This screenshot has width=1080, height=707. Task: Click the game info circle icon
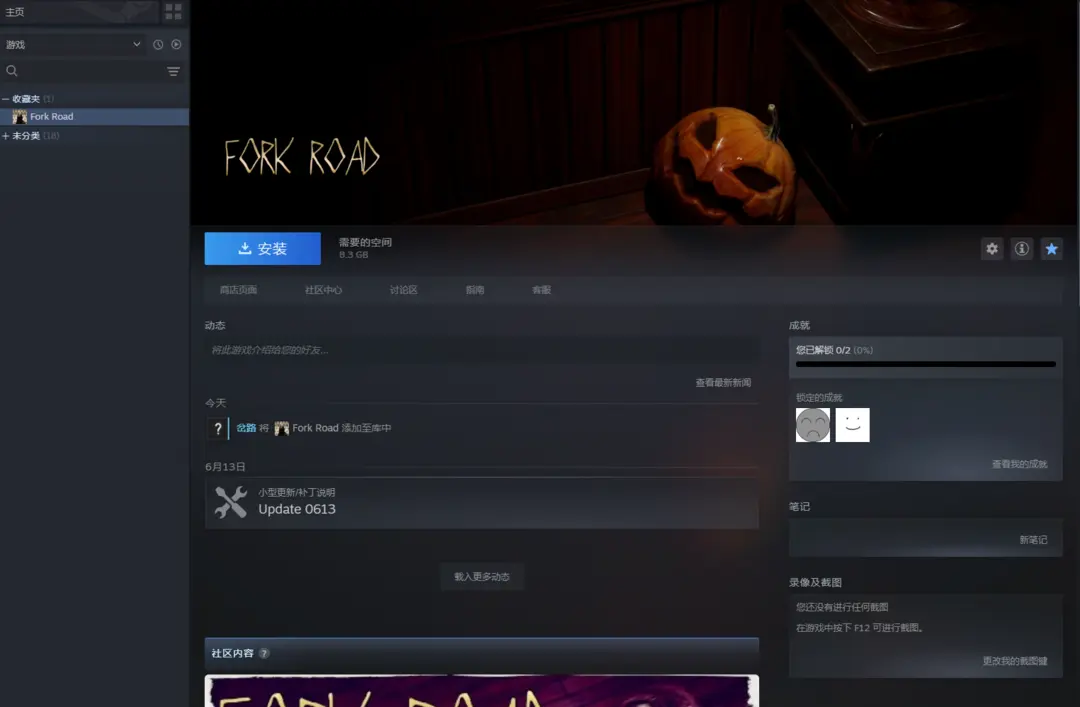pos(1021,249)
